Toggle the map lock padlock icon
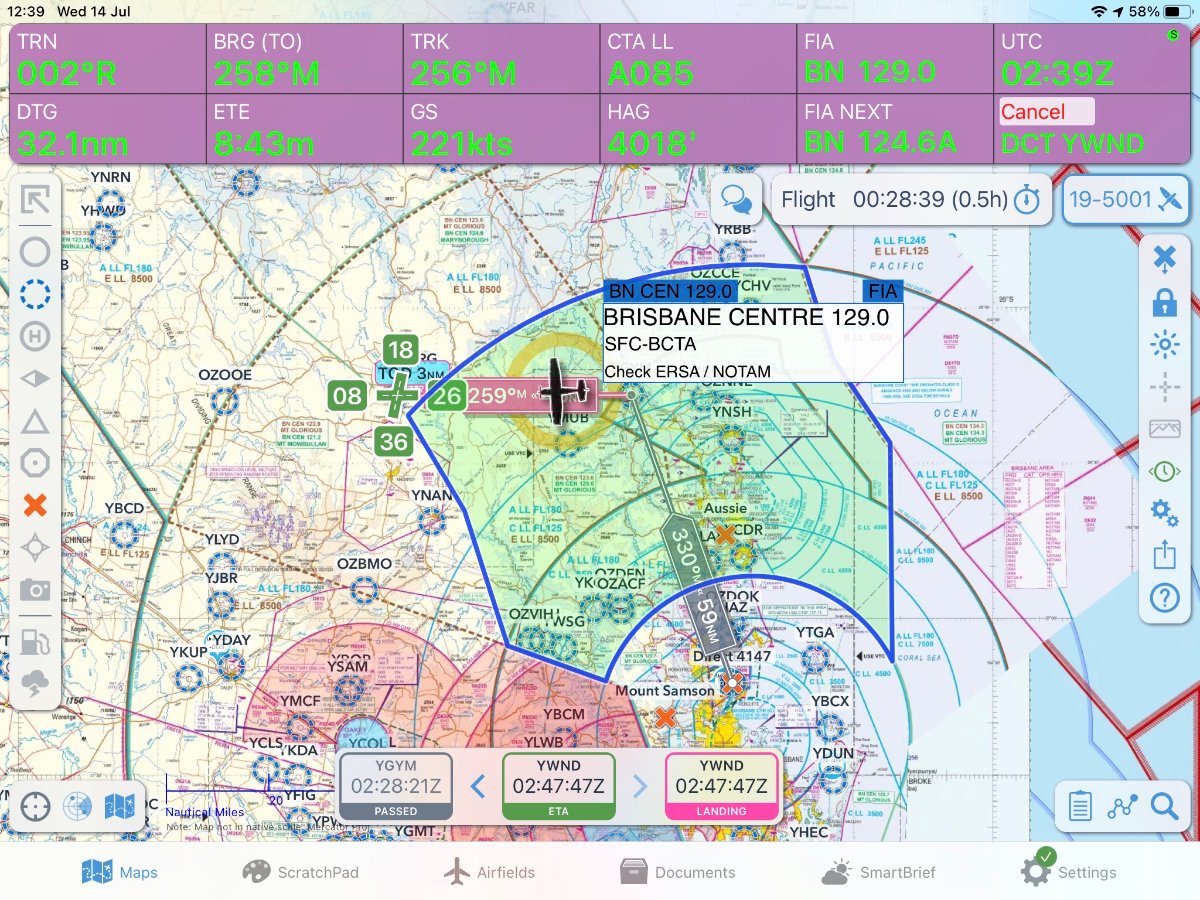1200x900 pixels. pos(1165,302)
